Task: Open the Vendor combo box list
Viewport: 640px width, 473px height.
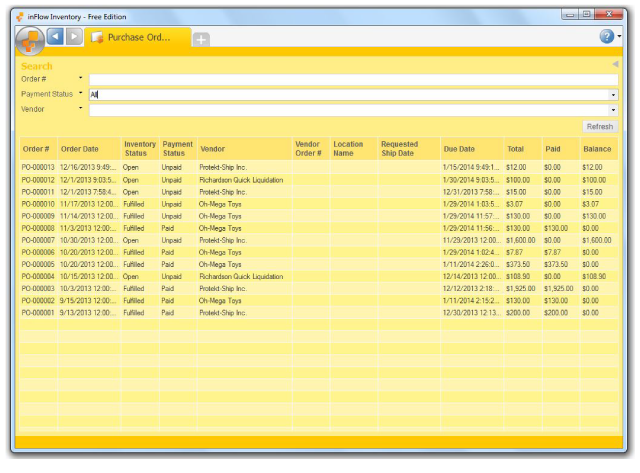Action: [x=613, y=110]
